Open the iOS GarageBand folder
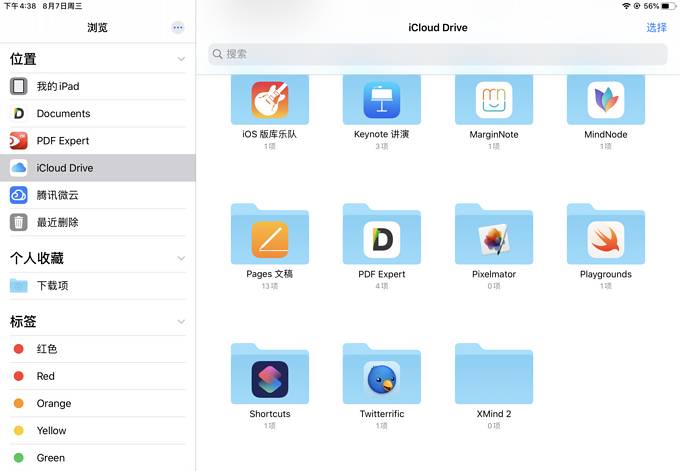680x471 pixels. (x=270, y=100)
